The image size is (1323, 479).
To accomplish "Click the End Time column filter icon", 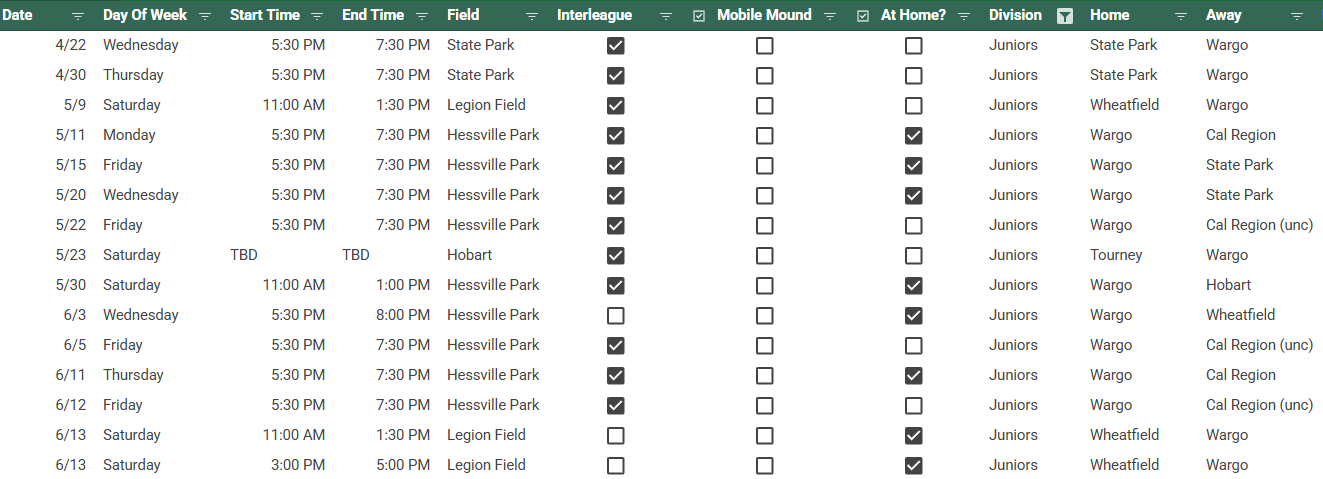I will (x=422, y=16).
